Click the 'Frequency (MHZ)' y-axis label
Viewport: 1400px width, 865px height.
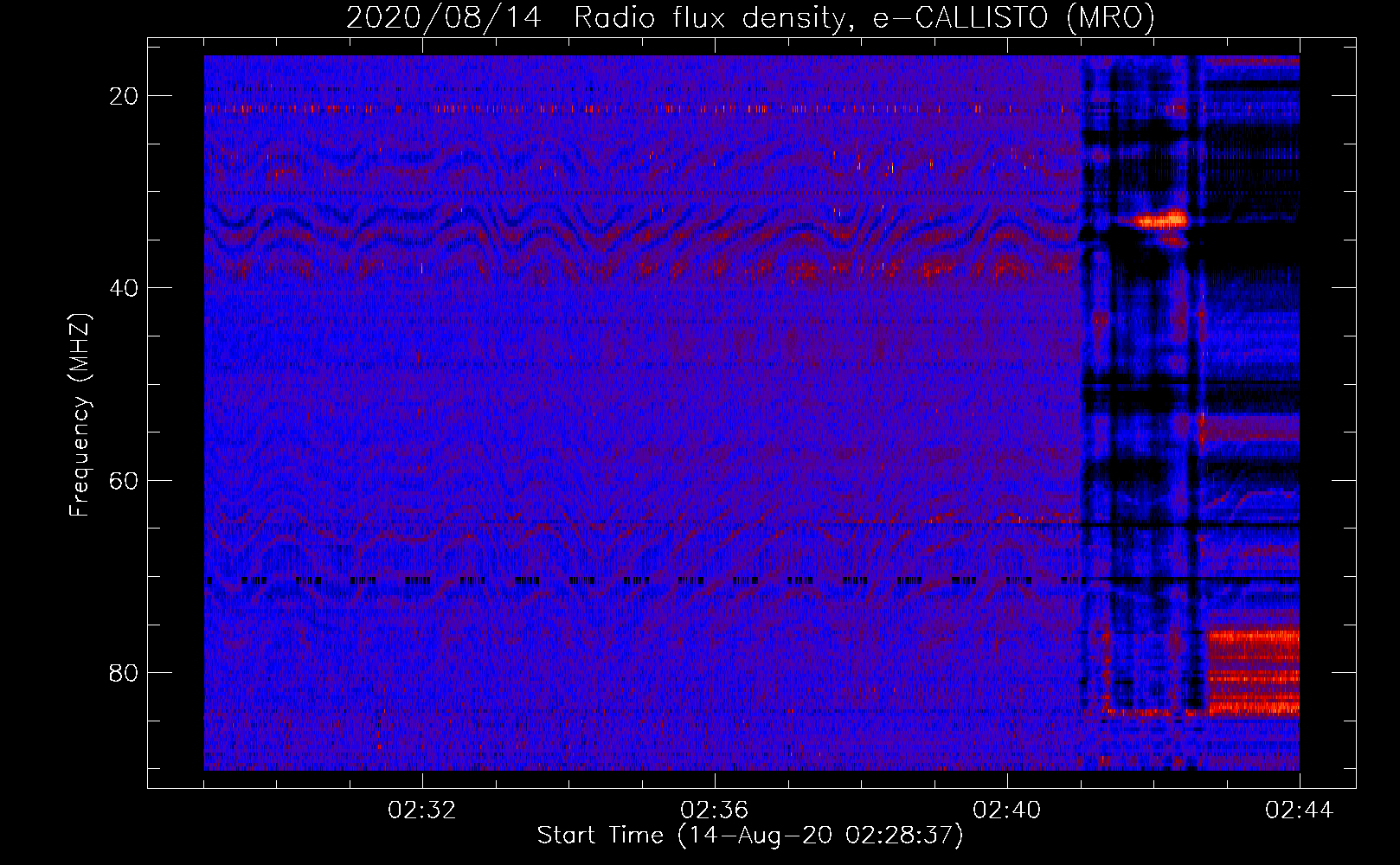click(x=80, y=415)
